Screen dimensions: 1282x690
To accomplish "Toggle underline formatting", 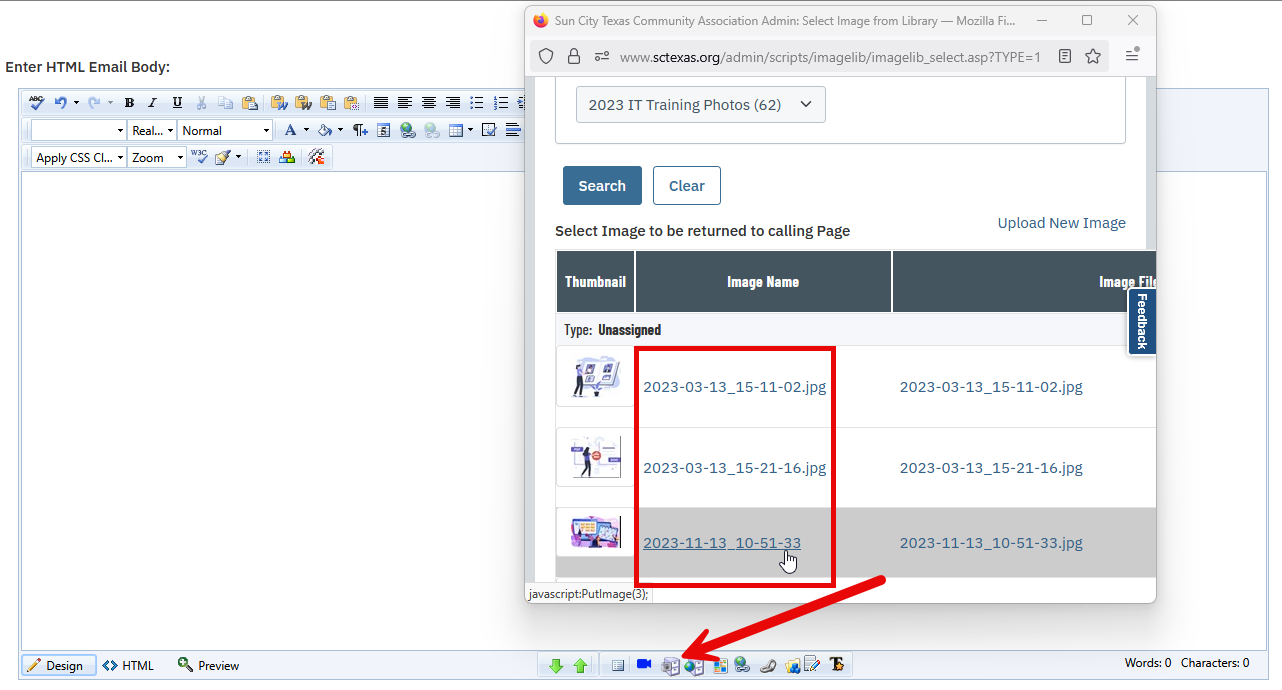I will pyautogui.click(x=177, y=103).
